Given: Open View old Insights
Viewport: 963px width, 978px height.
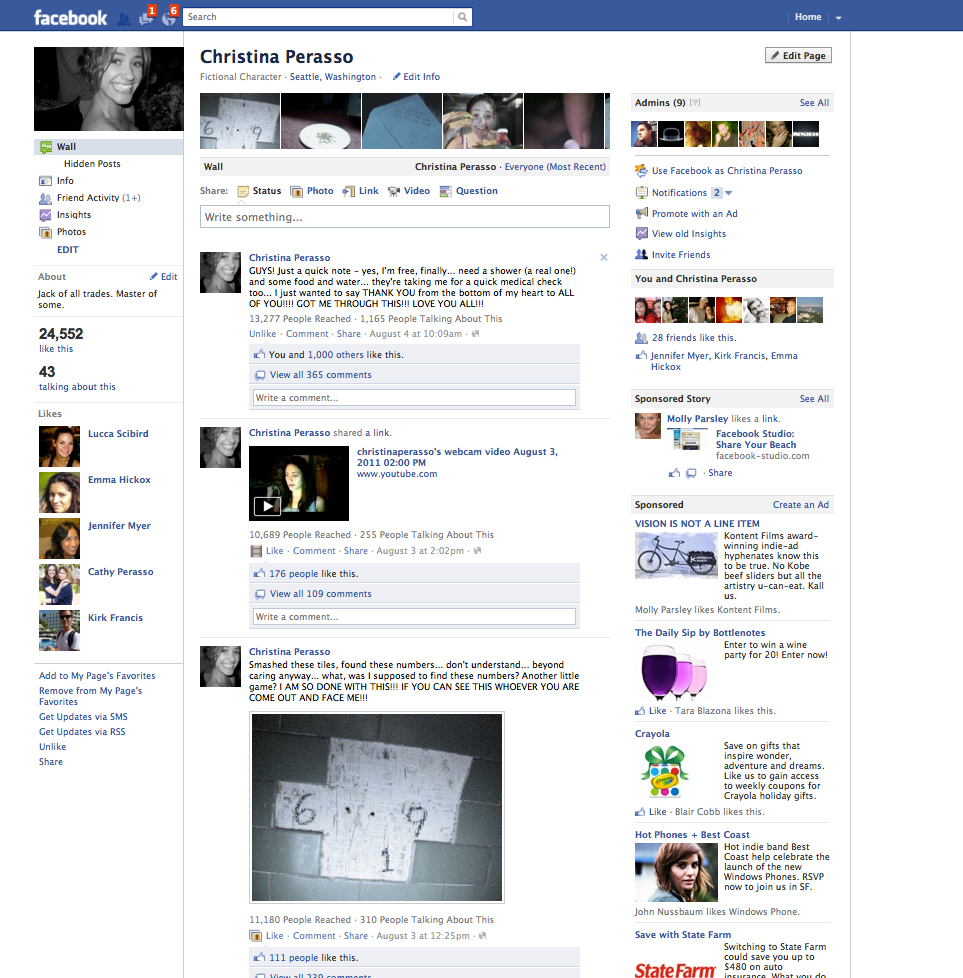Looking at the screenshot, I should click(689, 234).
